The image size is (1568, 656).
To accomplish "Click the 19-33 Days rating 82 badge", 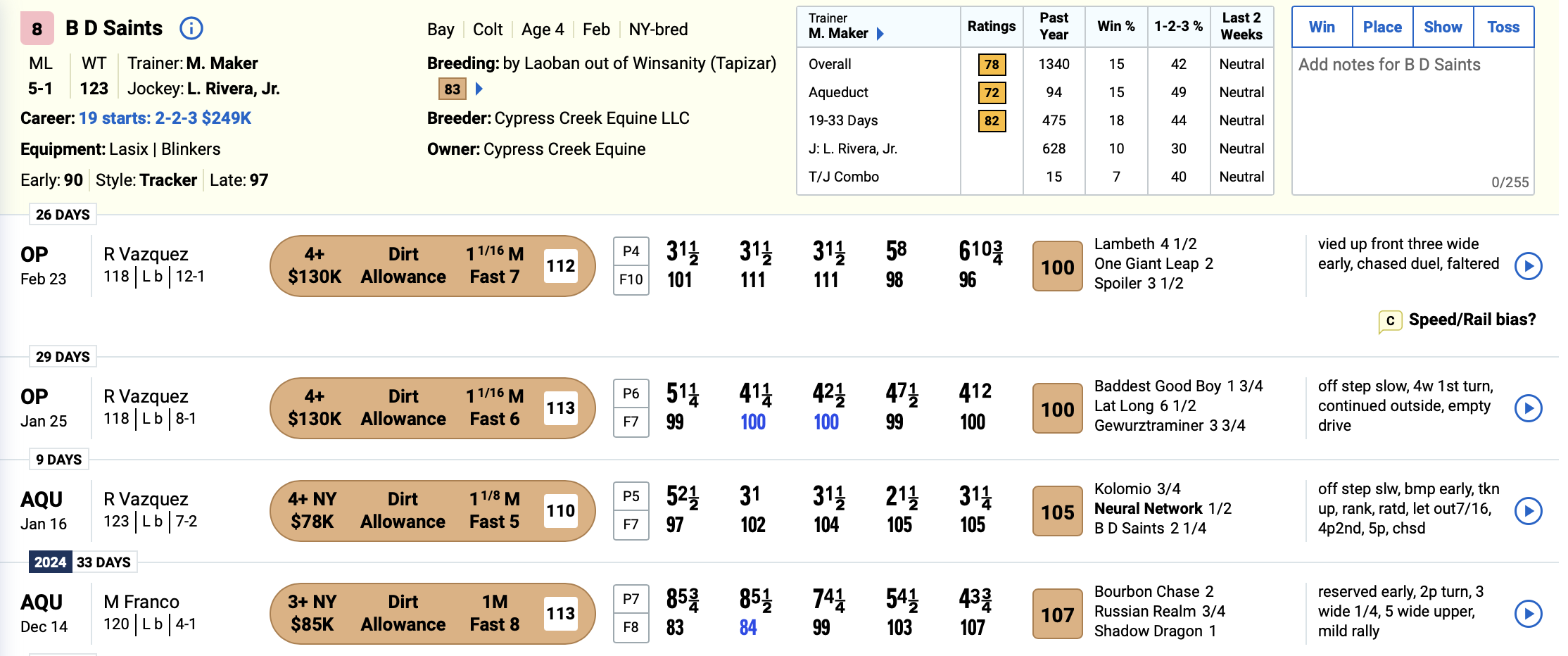I will 992,120.
